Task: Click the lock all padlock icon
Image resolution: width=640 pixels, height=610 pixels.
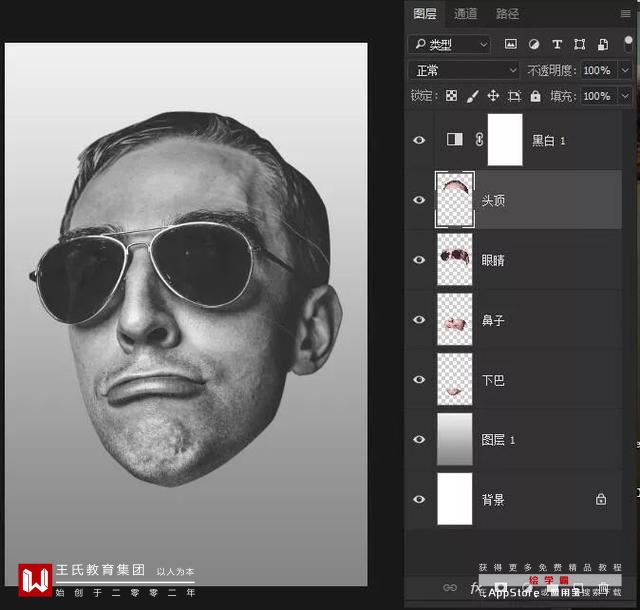Action: click(535, 96)
